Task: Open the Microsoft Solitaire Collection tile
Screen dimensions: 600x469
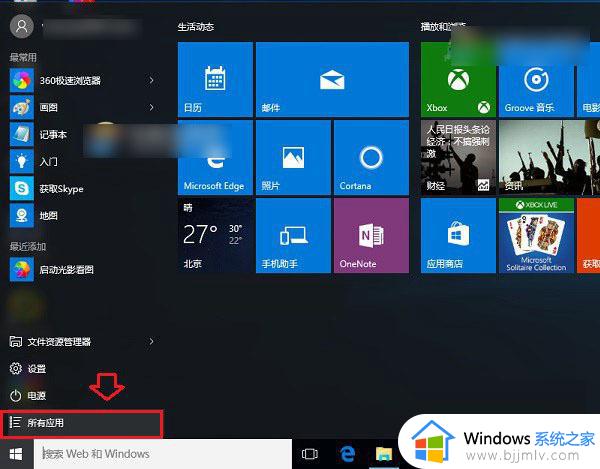Action: coord(536,235)
